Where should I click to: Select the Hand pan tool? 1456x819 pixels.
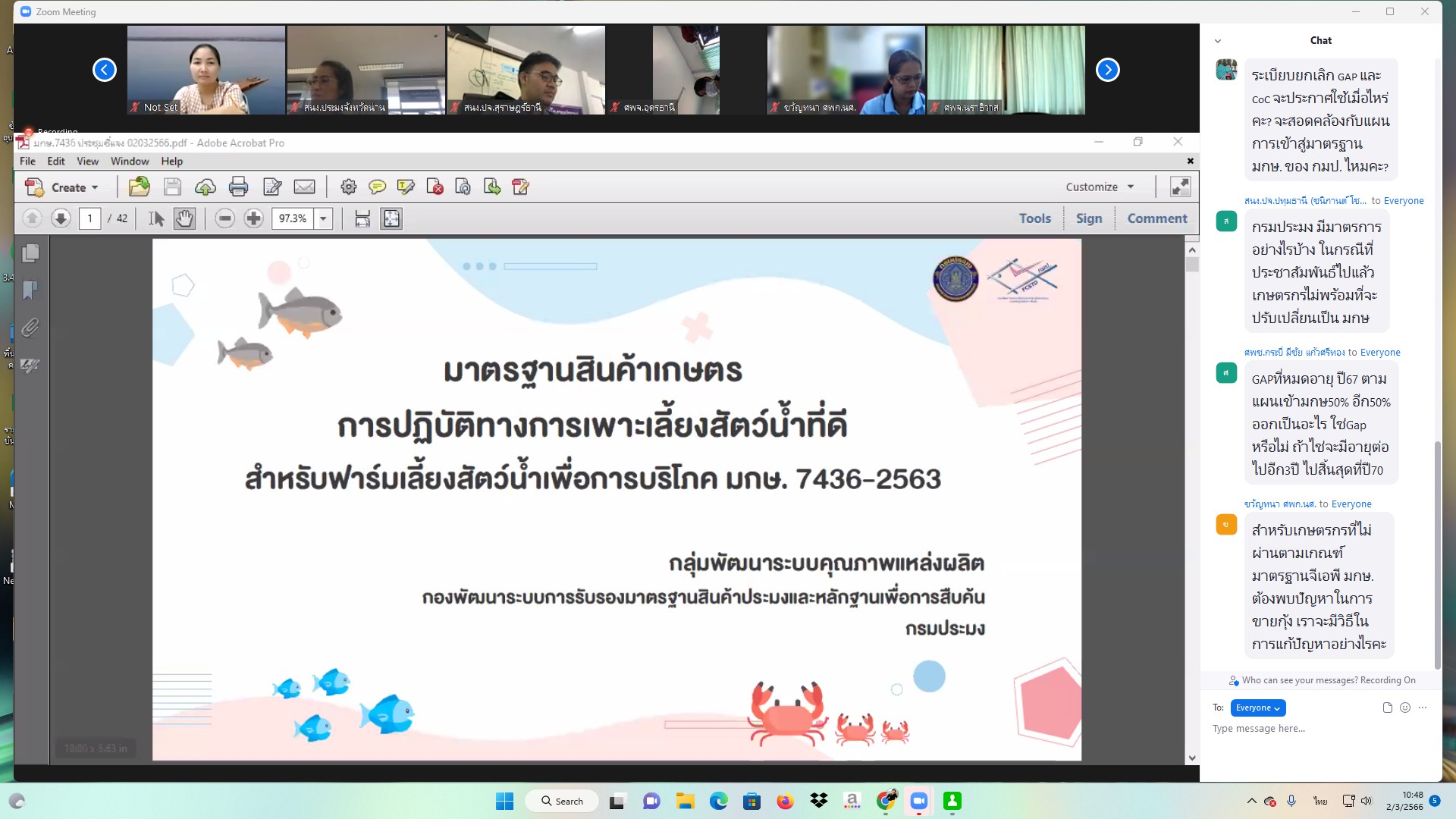pos(184,218)
